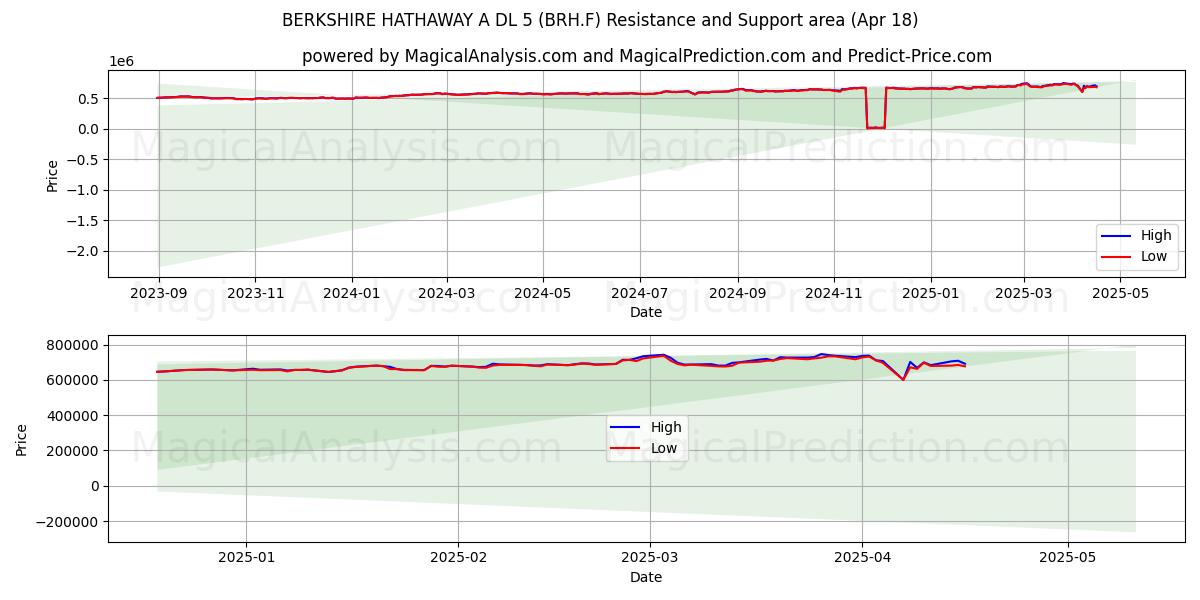The image size is (1200, 600).
Task: Select 'High' in the upper chart legend
Action: pos(1156,236)
